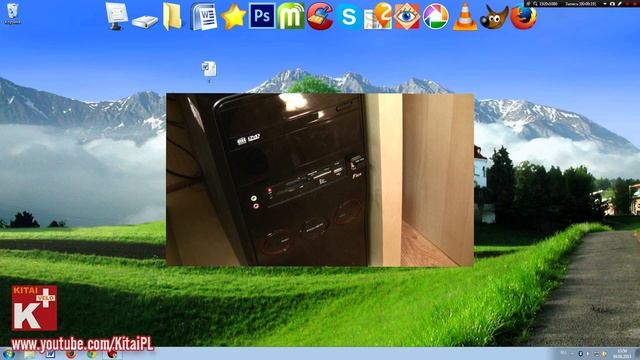Launch CCleaner from the dock
Image resolution: width=640 pixels, height=360 pixels.
(x=320, y=16)
